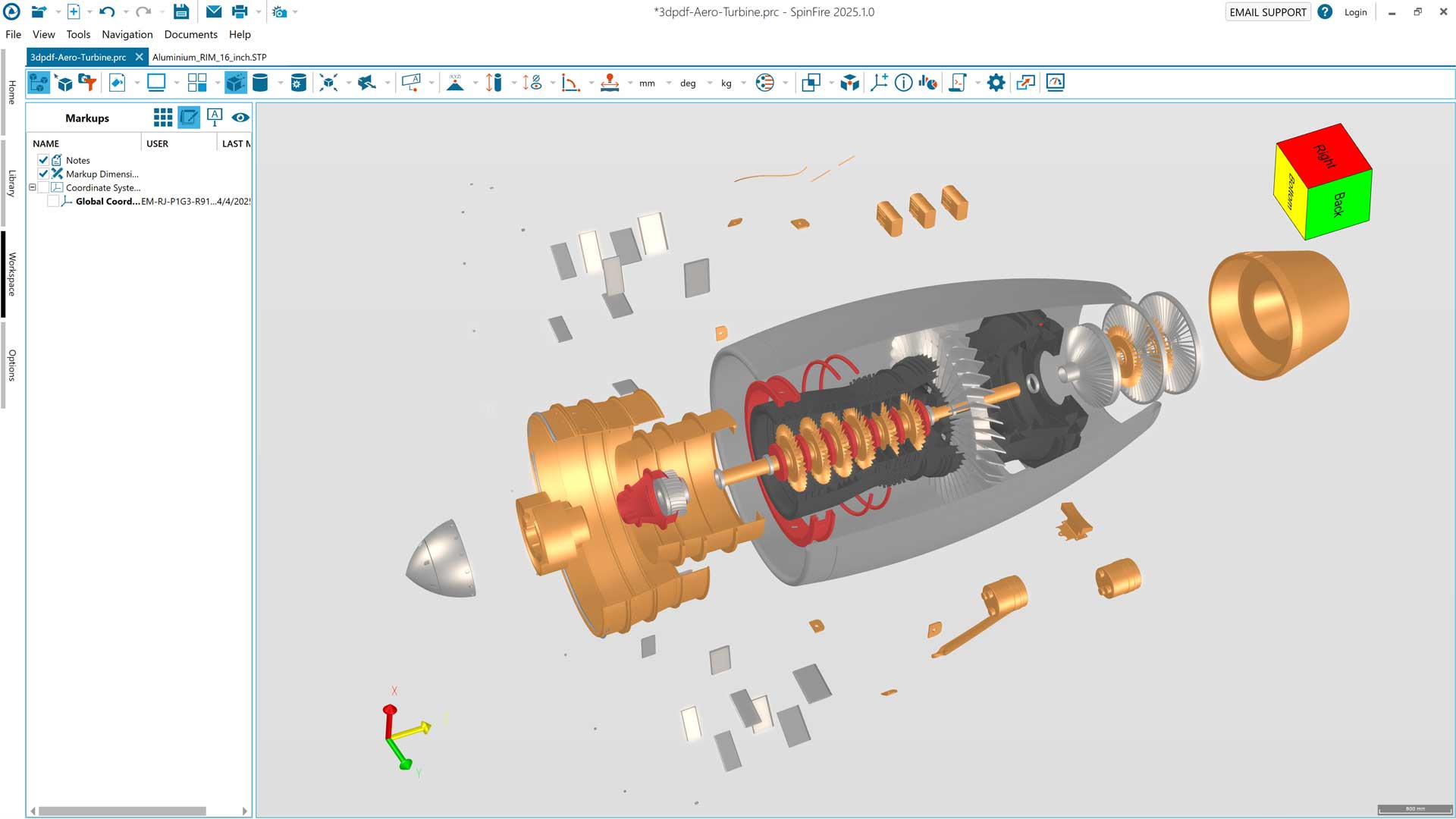Open the stamp markup tool
This screenshot has width=1456, height=819.
click(610, 83)
